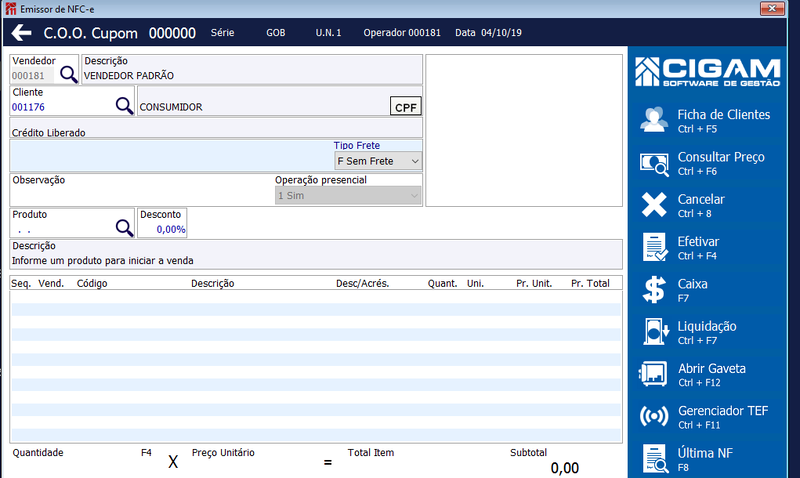Open the Consultar Preço icon
Screen dimensions: 800x478
click(x=654, y=164)
